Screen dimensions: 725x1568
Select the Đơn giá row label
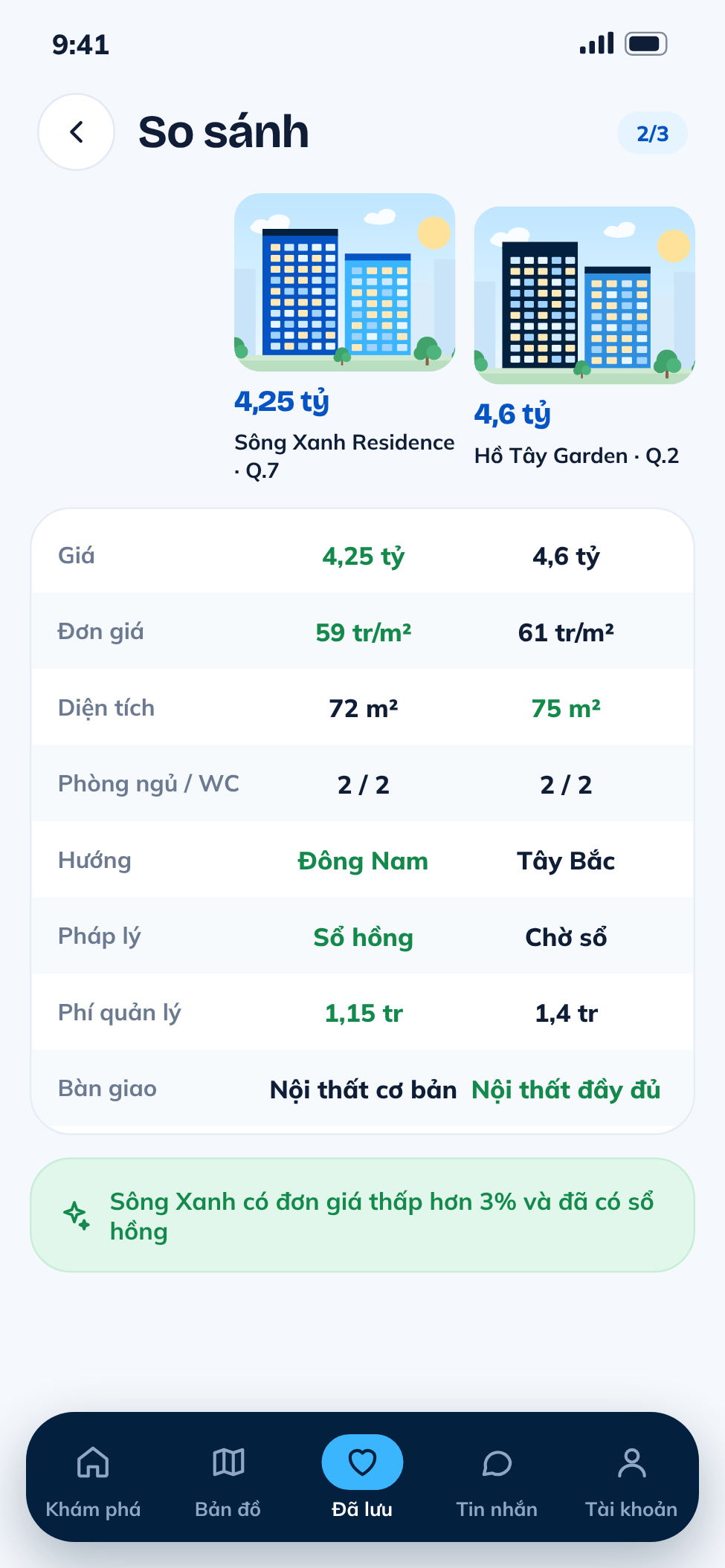100,632
